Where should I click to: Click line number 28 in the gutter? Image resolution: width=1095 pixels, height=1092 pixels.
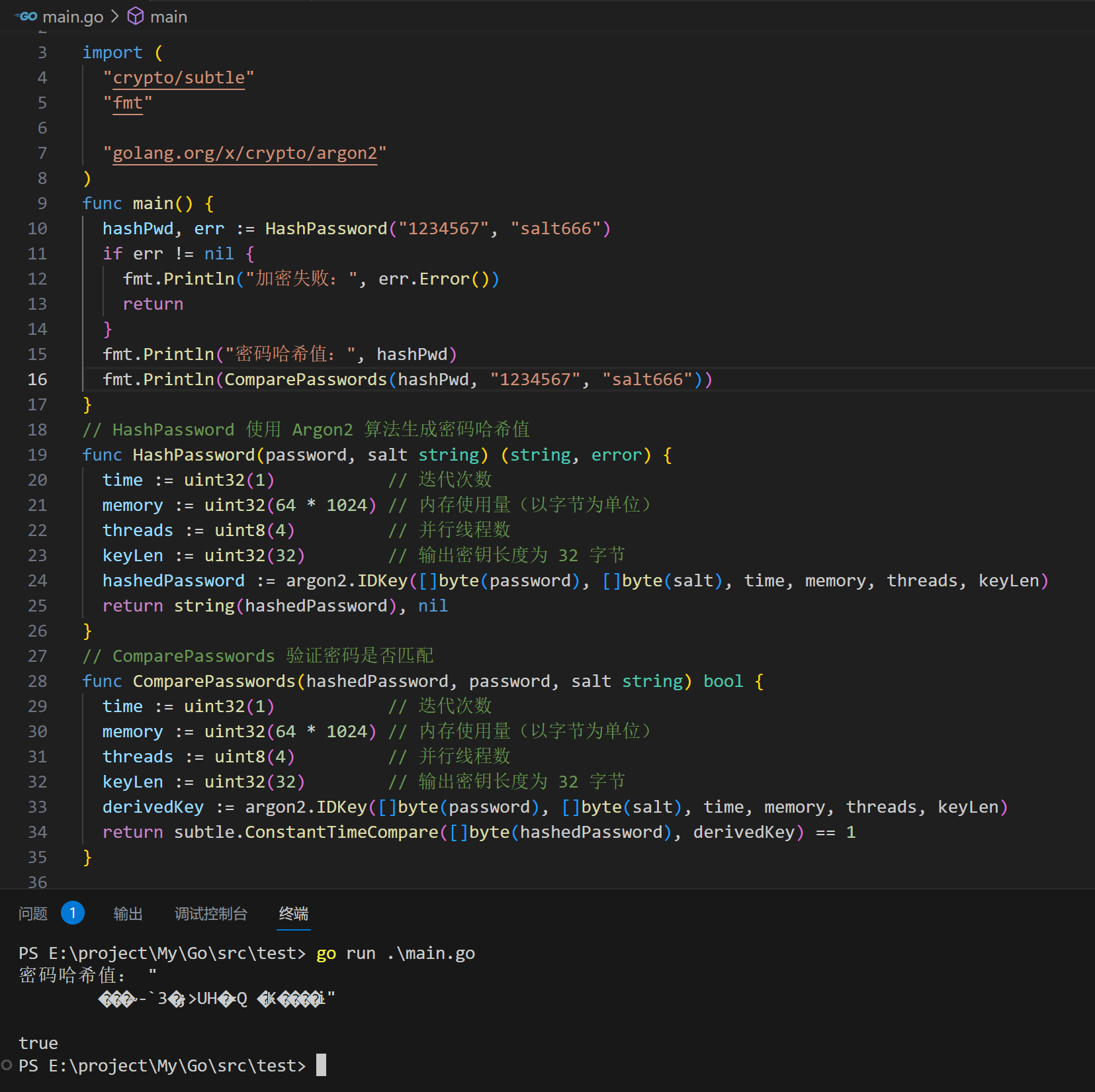coord(38,682)
